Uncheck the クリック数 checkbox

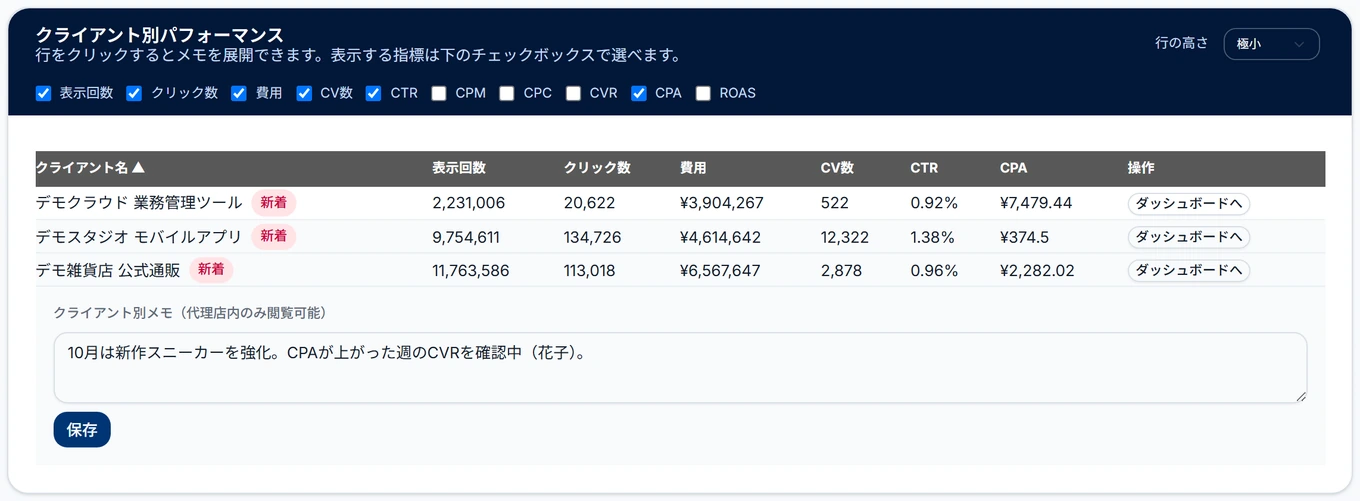(x=134, y=93)
